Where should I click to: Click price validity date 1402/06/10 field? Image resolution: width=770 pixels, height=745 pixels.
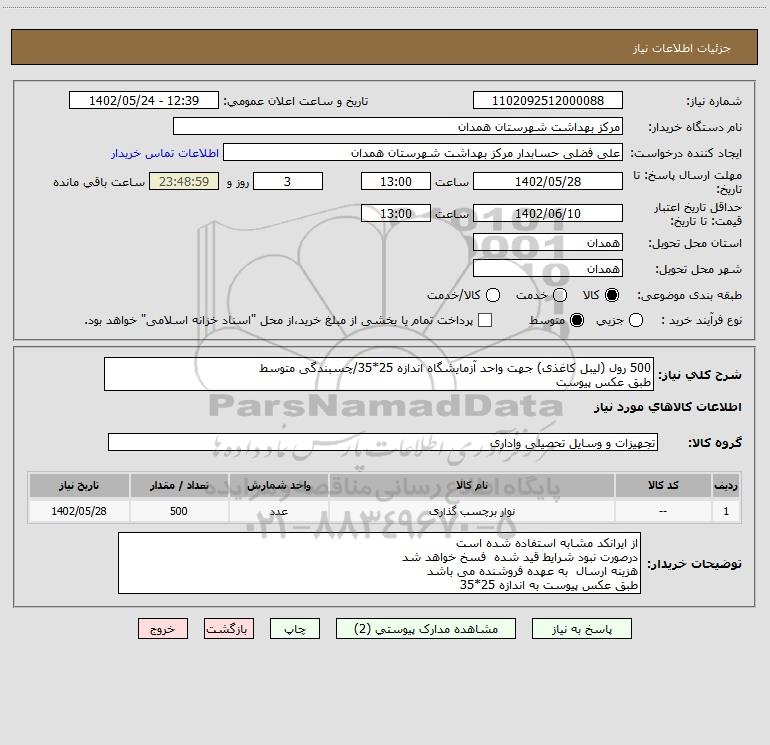(548, 213)
